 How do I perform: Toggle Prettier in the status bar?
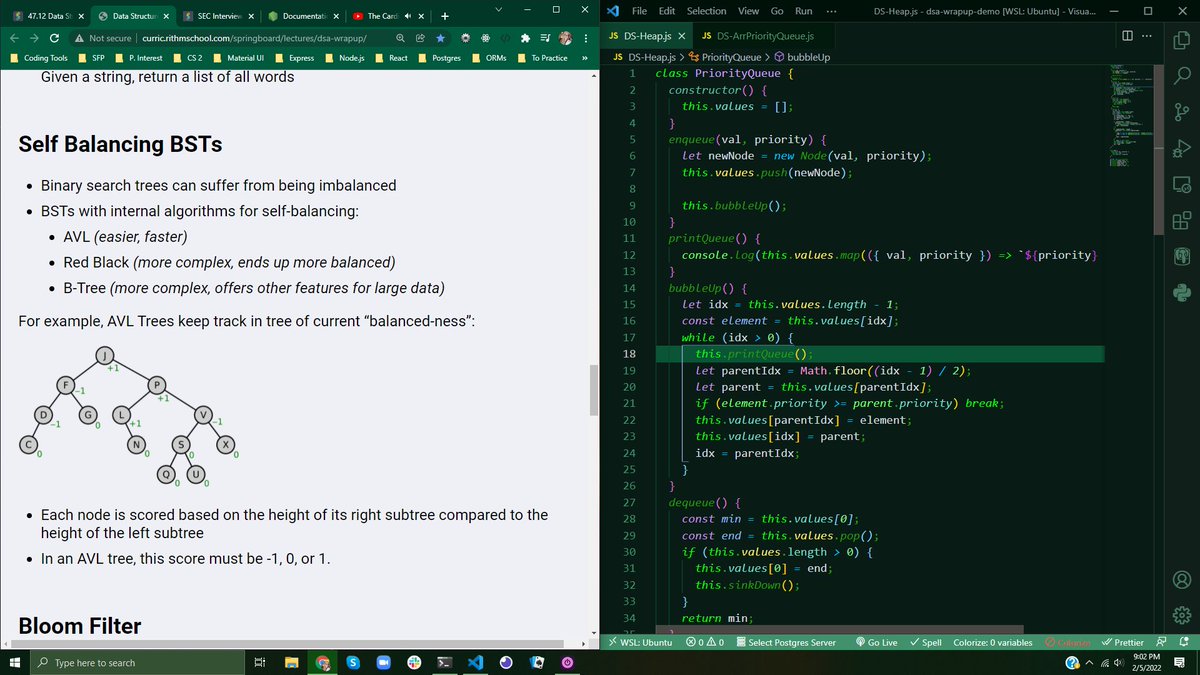(1122, 642)
